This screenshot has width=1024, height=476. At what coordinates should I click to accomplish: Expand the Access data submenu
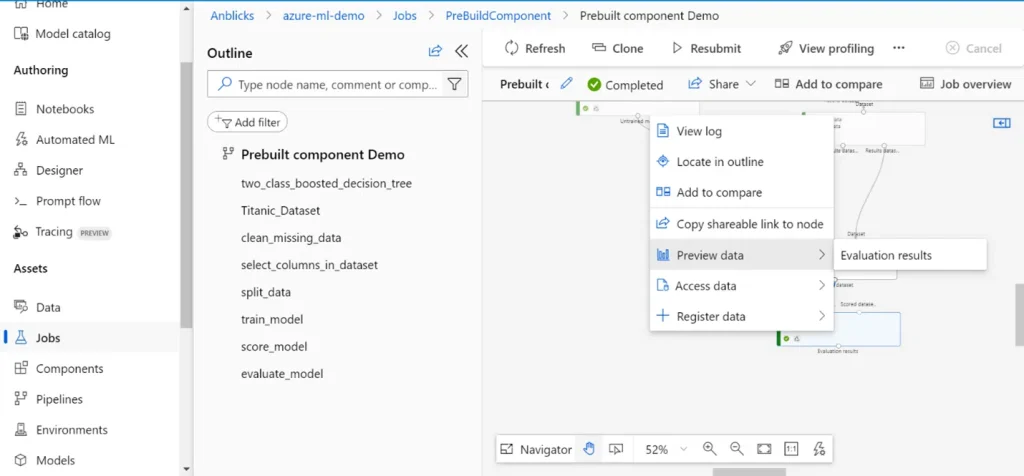(x=741, y=286)
